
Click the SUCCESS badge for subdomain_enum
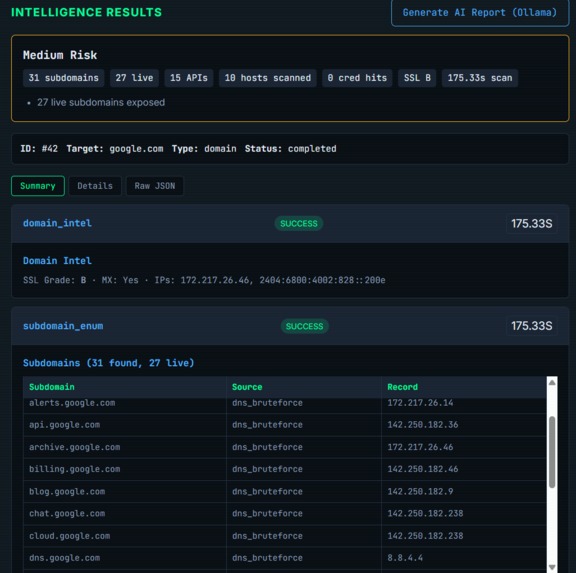305,326
